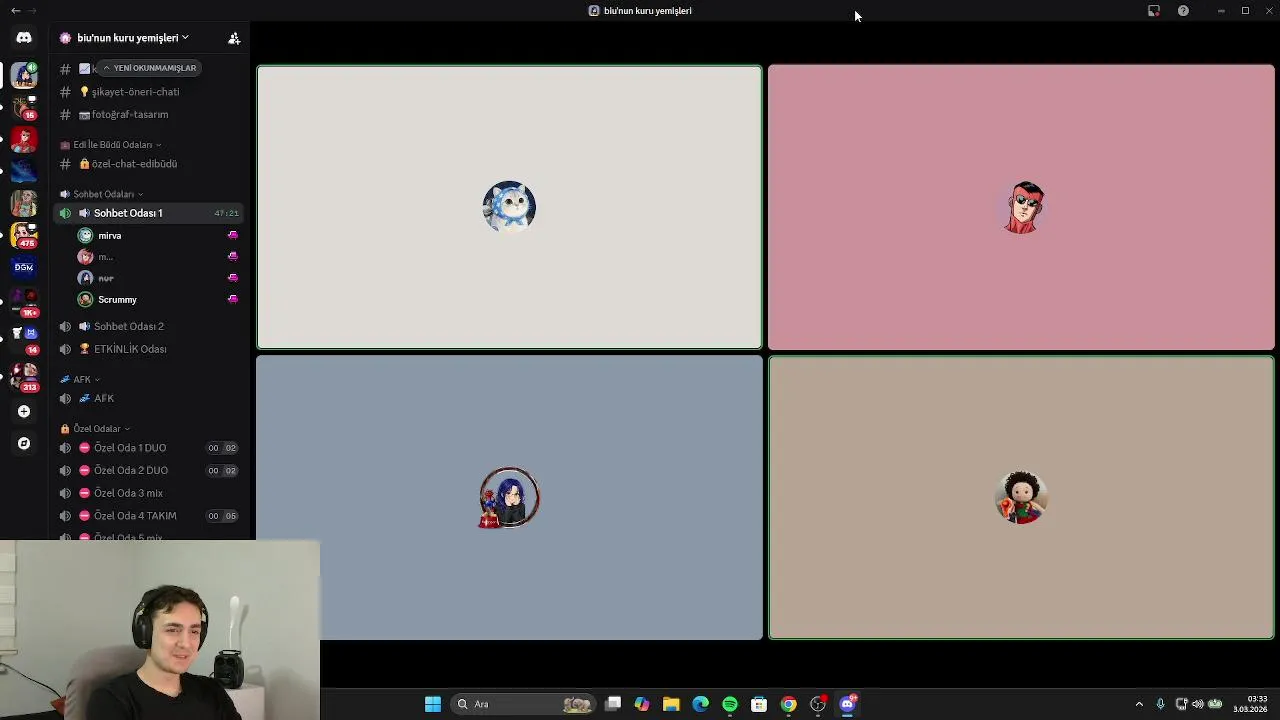The height and width of the screenshot is (720, 1280).
Task: Click user mirva in voice channel
Action: click(109, 235)
